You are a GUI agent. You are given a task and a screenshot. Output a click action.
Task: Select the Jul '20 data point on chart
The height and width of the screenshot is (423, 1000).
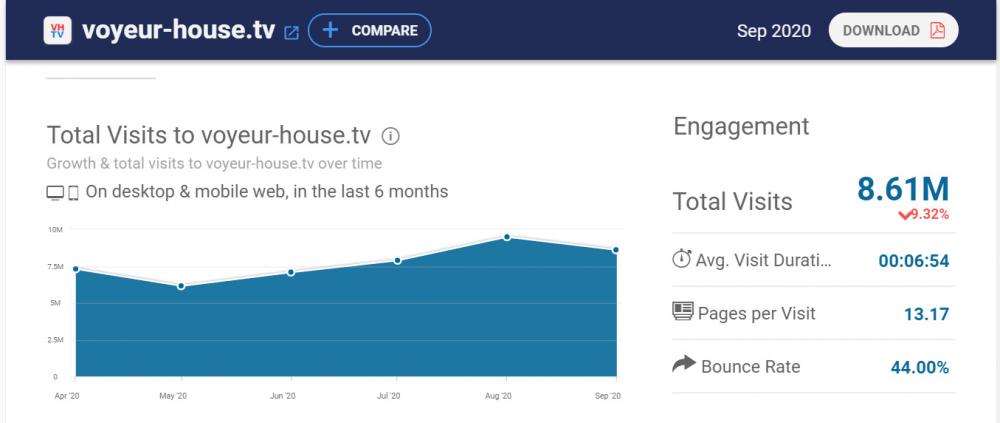click(397, 261)
